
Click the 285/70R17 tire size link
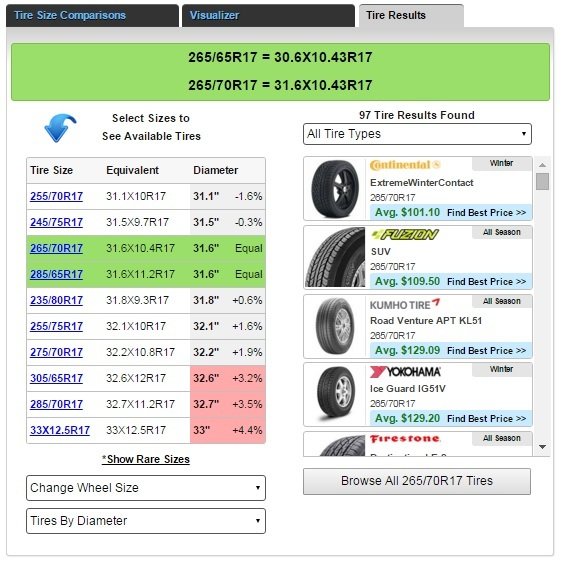[x=57, y=404]
